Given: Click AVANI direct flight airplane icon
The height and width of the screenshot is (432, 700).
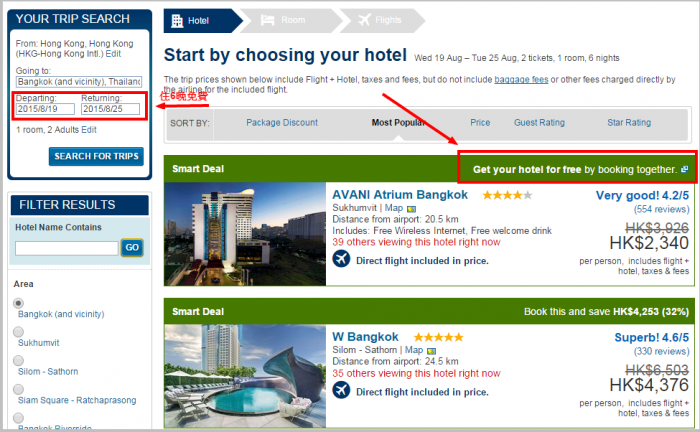Looking at the screenshot, I should pyautogui.click(x=341, y=259).
